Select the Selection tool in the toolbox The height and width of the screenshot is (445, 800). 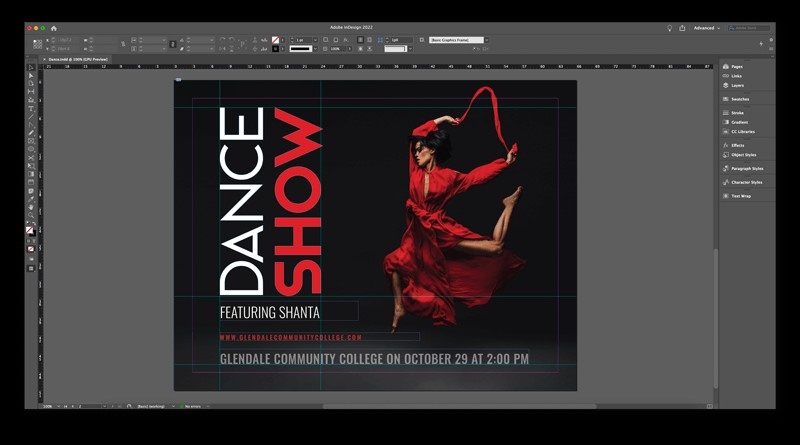pos(31,68)
